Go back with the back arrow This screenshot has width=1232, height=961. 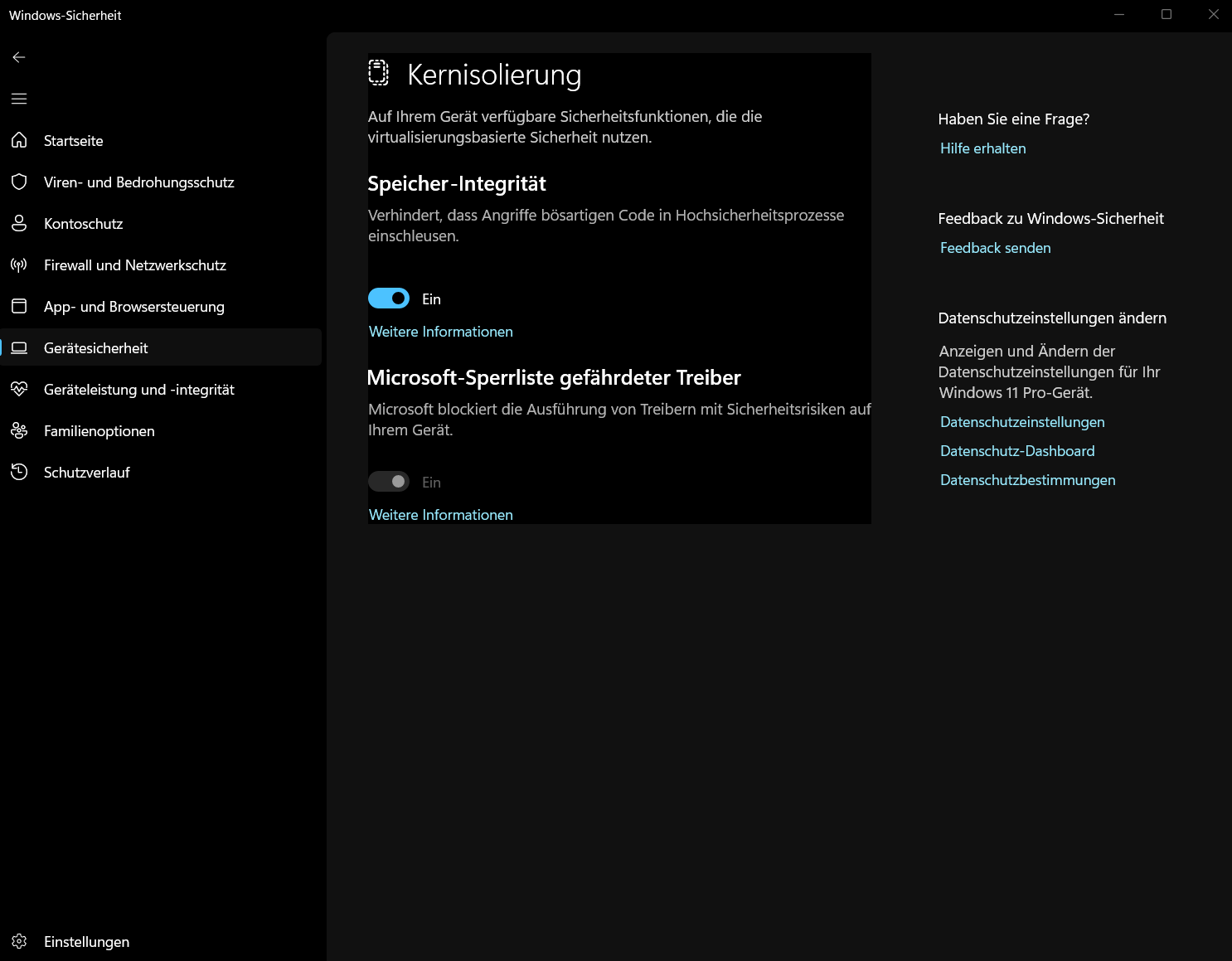pyautogui.click(x=19, y=57)
